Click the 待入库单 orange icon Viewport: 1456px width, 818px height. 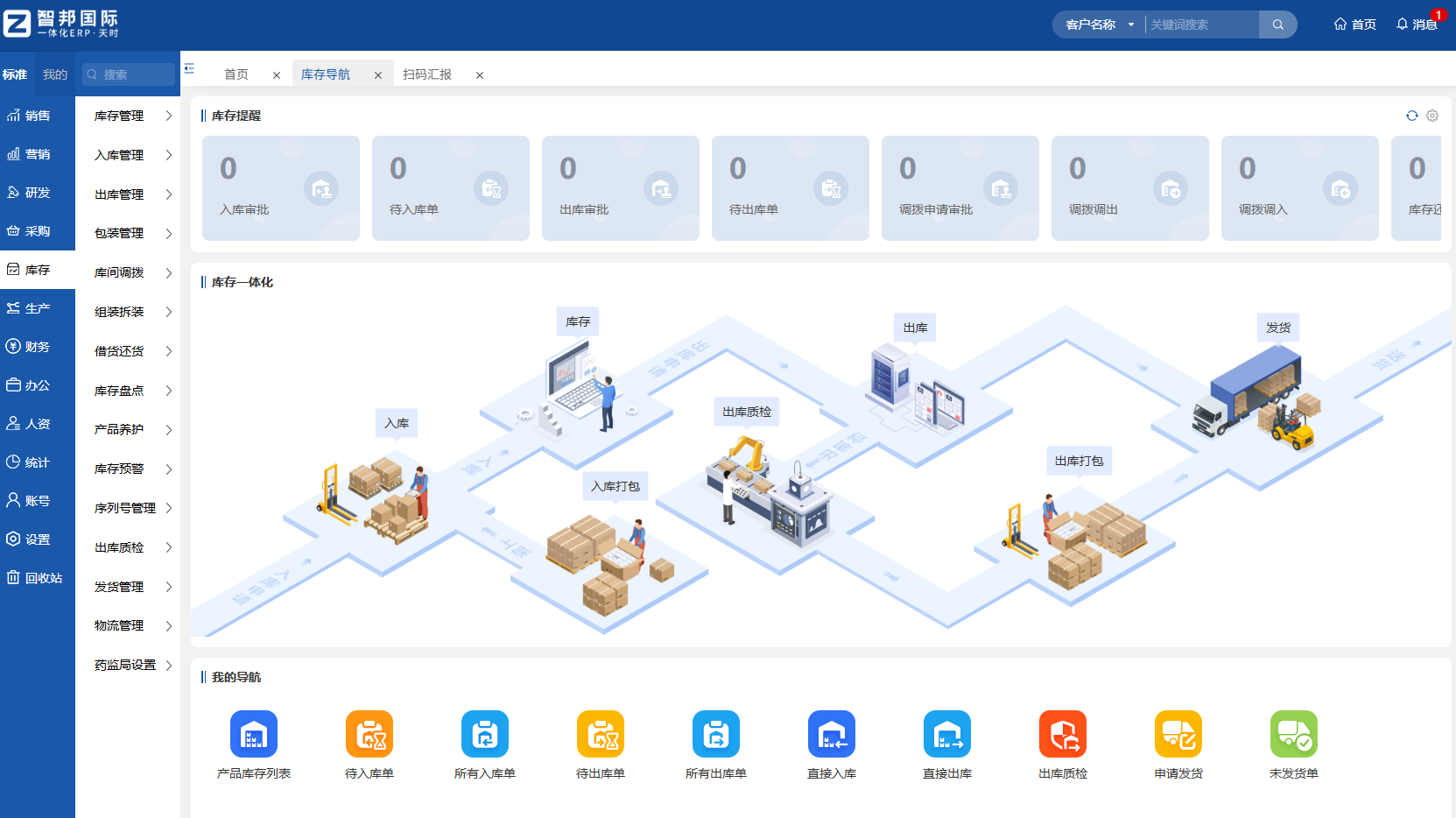pos(369,734)
